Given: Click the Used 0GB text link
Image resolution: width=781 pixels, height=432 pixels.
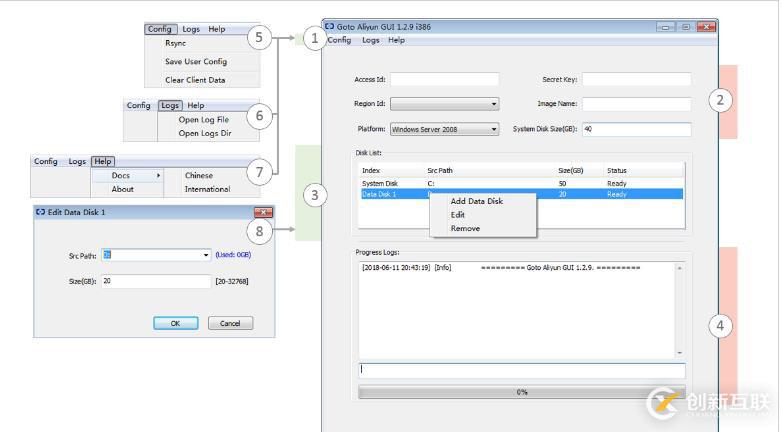Looking at the screenshot, I should point(233,255).
